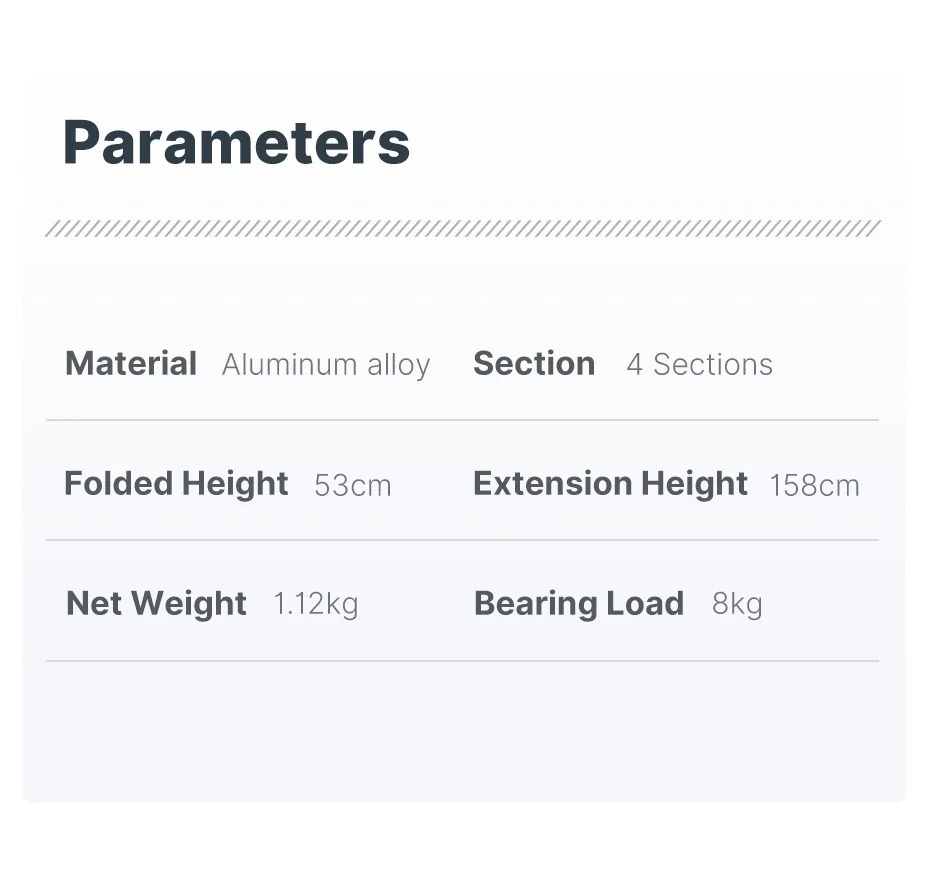Click the 158cm value
Screen dimensions: 930x875
pyautogui.click(x=814, y=486)
